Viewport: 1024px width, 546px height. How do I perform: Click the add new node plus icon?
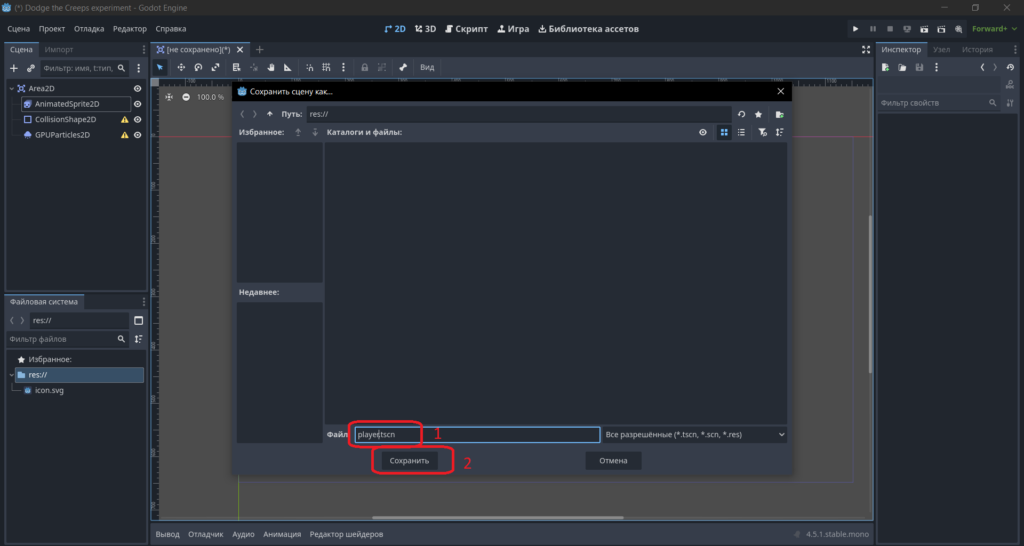point(14,68)
